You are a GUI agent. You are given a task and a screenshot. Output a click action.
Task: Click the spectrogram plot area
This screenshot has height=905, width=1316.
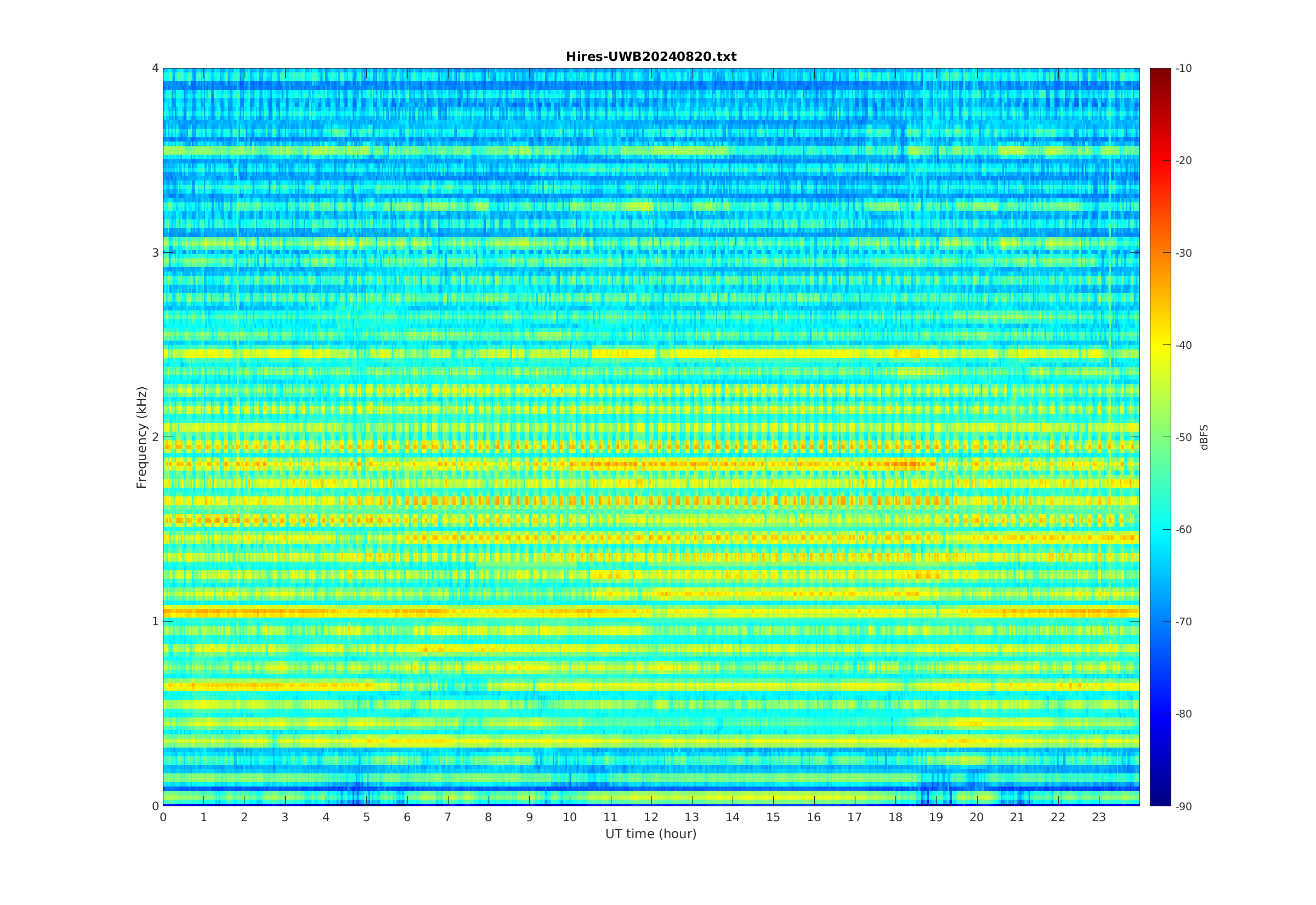651,437
